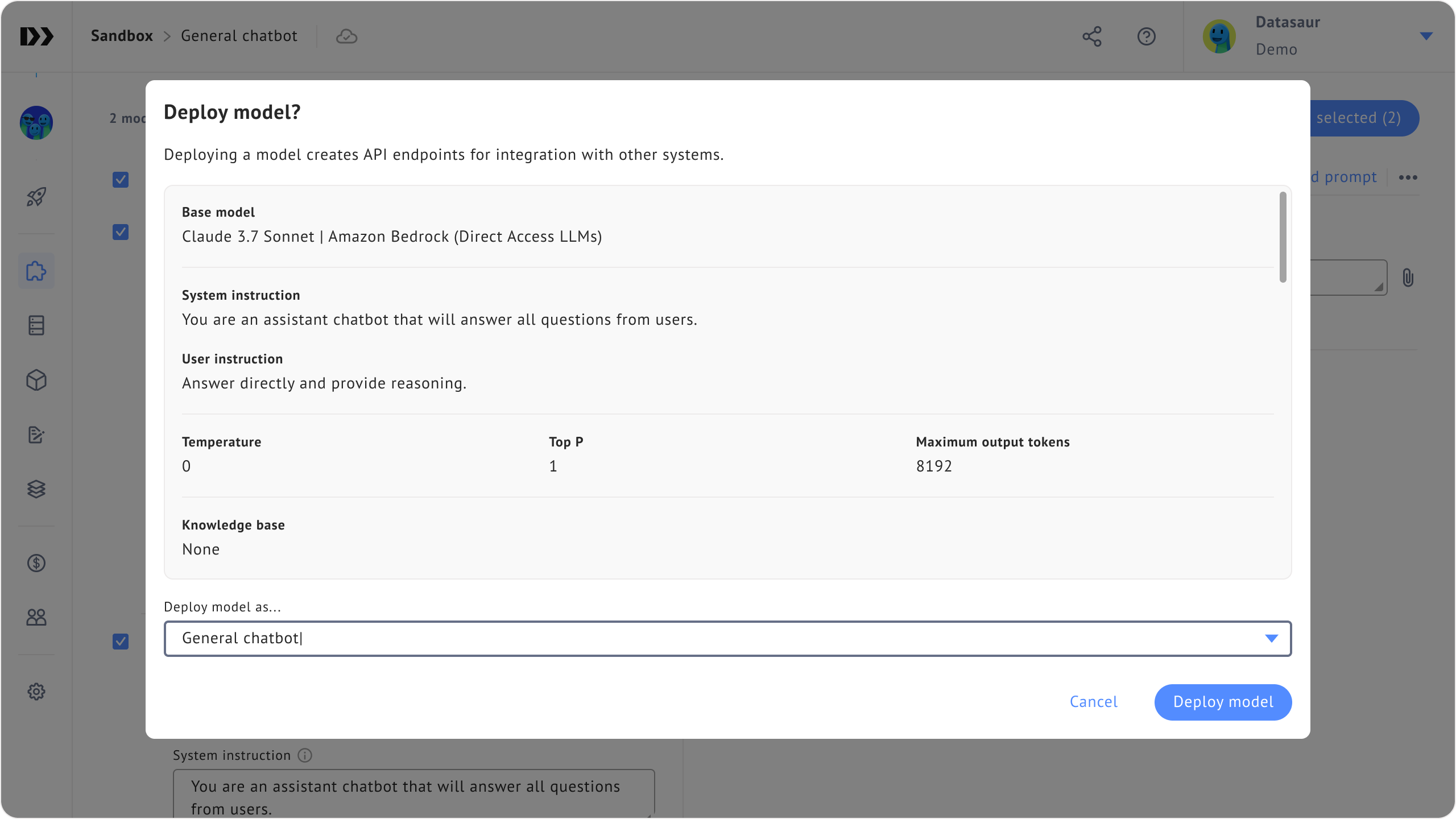Screen dimensions: 1456x819
Task: Click the dollar sign billing icon
Action: pyautogui.click(x=36, y=563)
